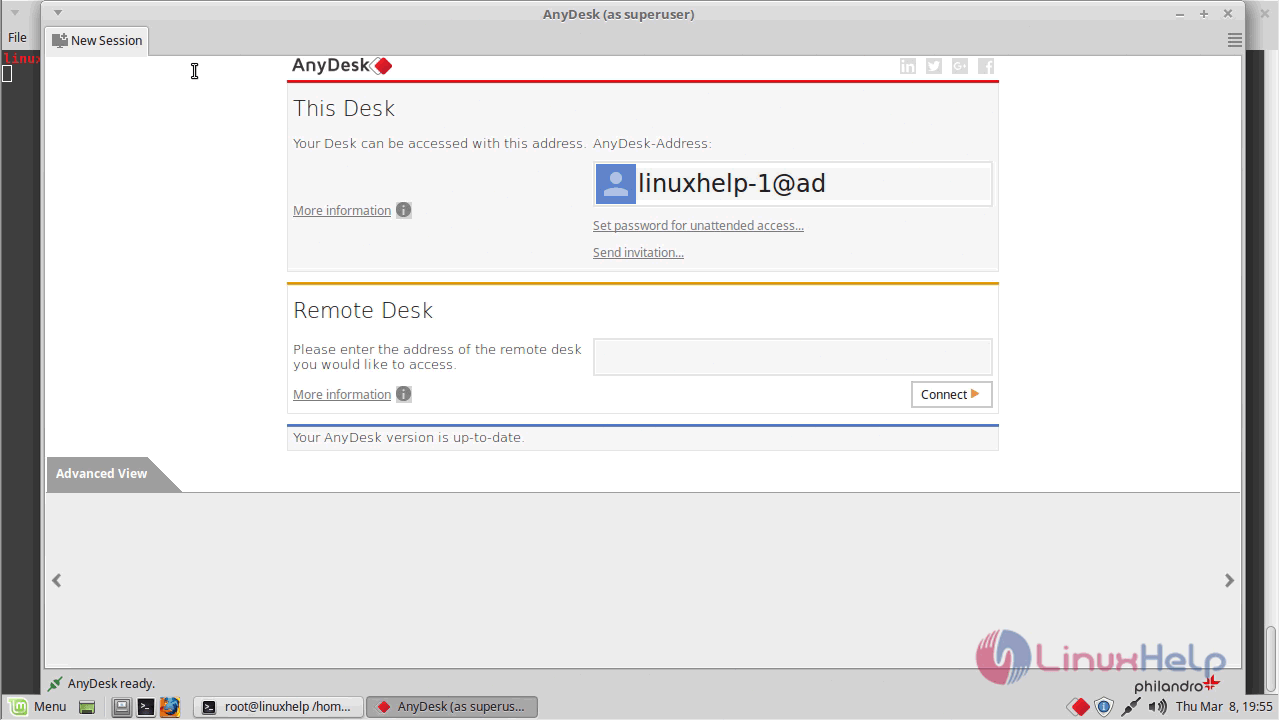The width and height of the screenshot is (1280, 720).
Task: Click the Connect button
Action: pyautogui.click(x=951, y=394)
